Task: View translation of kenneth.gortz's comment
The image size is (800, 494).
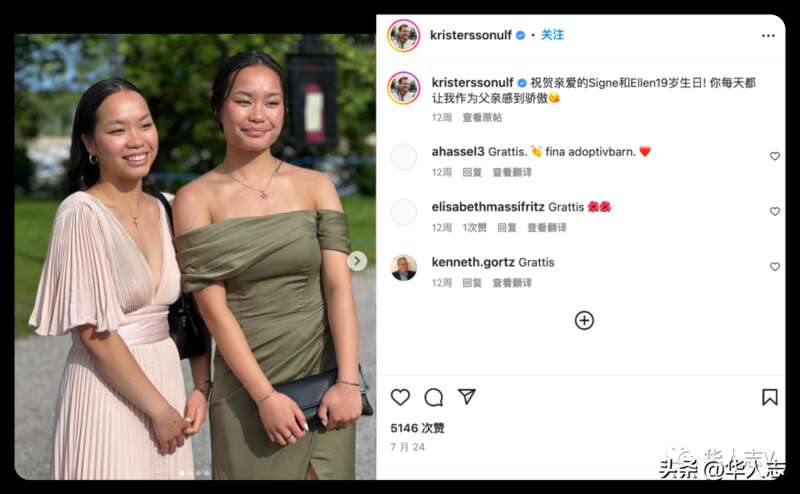Action: point(512,283)
